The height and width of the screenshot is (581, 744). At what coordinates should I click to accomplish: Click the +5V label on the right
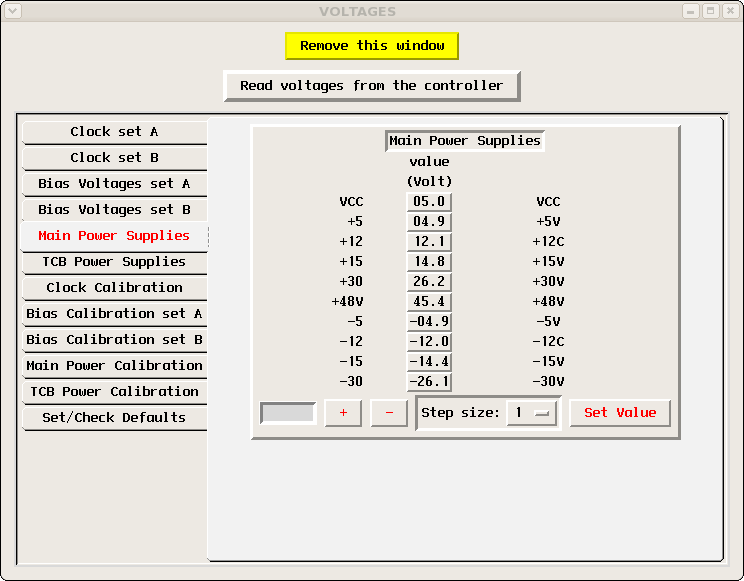pyautogui.click(x=548, y=222)
